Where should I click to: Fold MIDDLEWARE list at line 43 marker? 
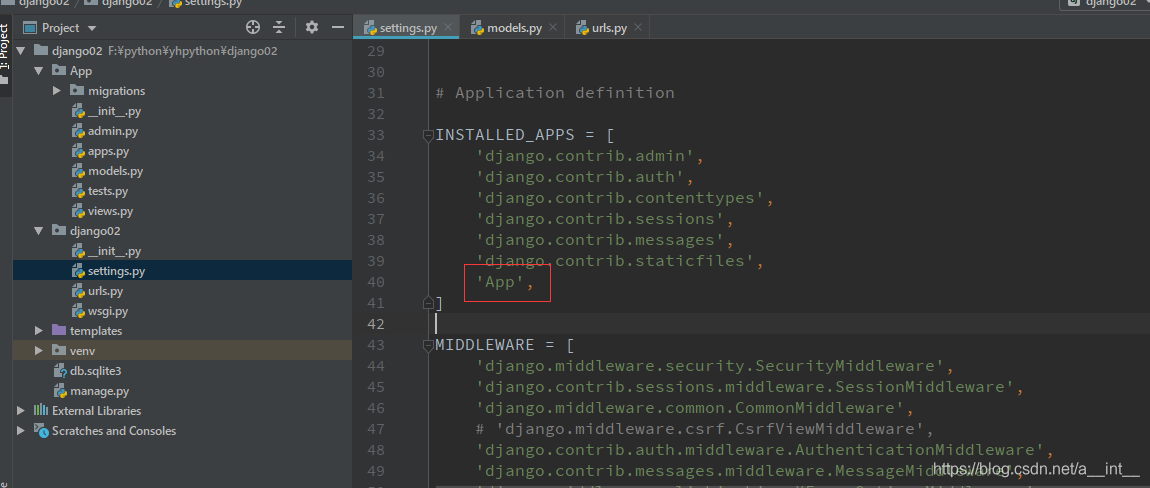coord(428,344)
